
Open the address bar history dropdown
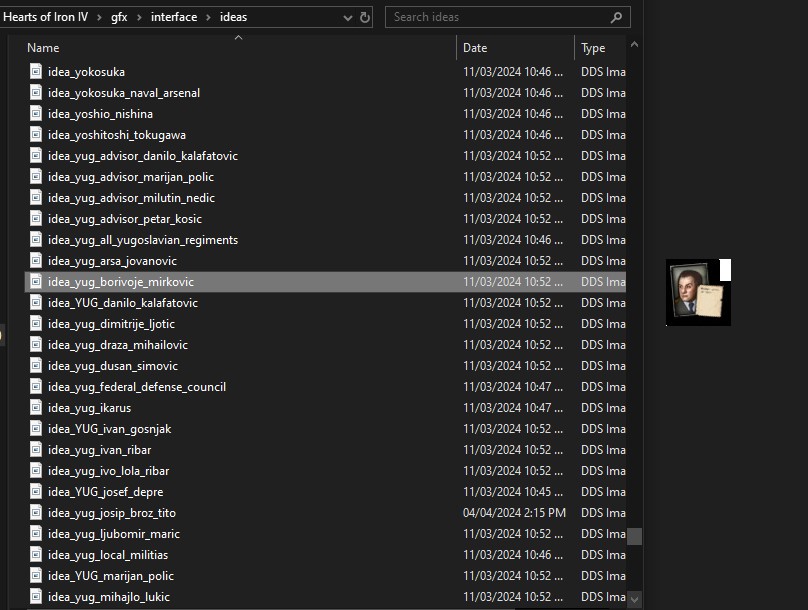[346, 17]
